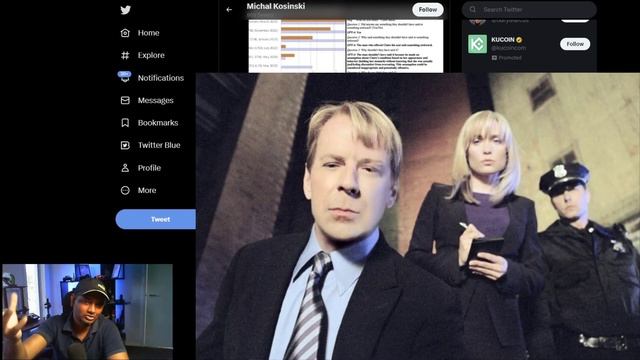
Task: Click the Twitter bird logo
Action: click(x=126, y=10)
